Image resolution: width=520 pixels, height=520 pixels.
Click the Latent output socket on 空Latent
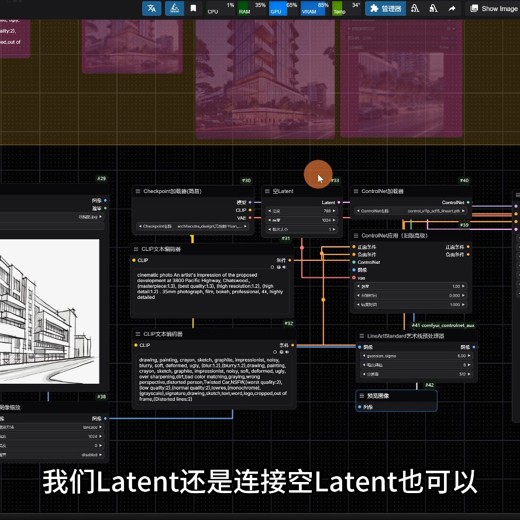(339, 202)
